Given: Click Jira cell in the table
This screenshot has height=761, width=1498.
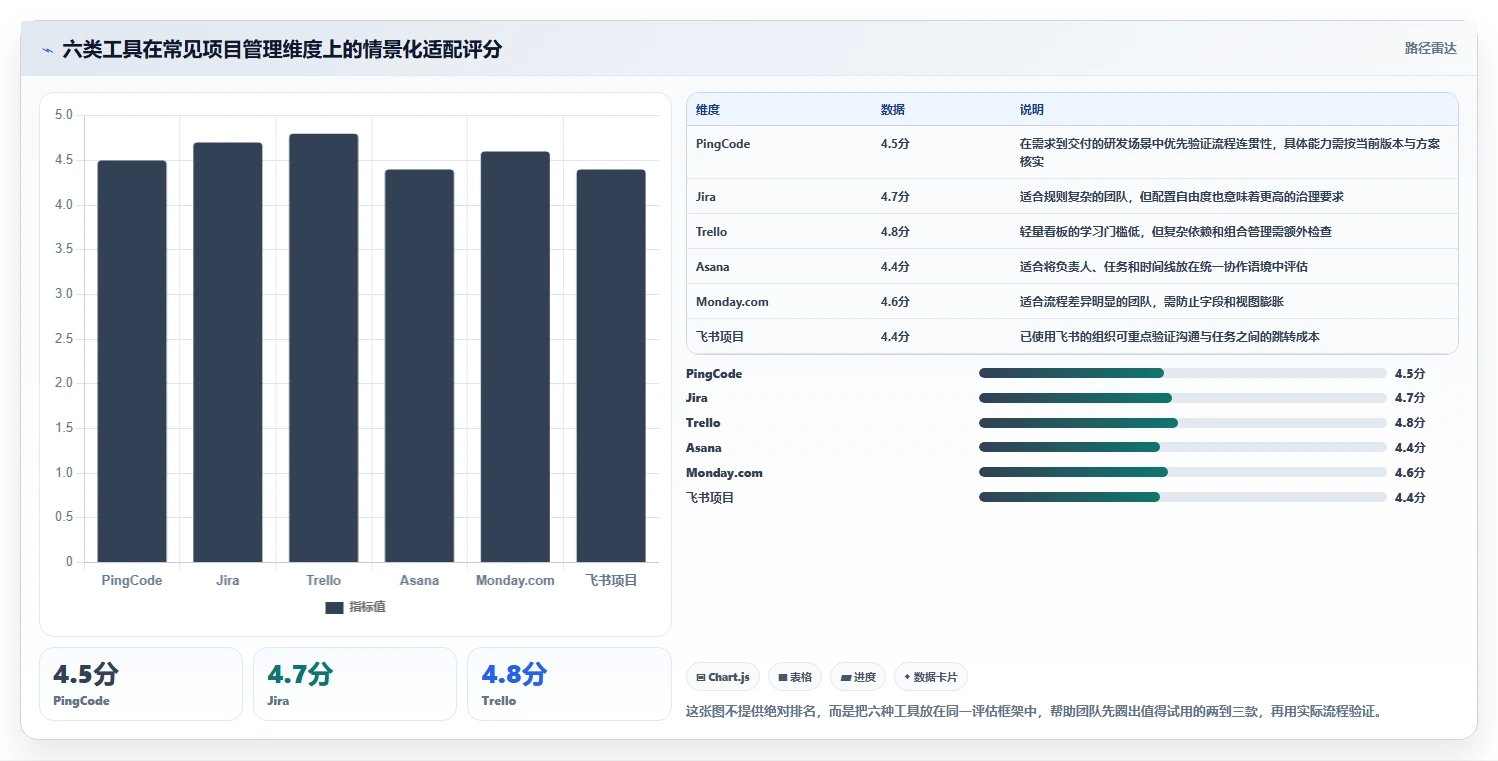Looking at the screenshot, I should click(x=706, y=197).
